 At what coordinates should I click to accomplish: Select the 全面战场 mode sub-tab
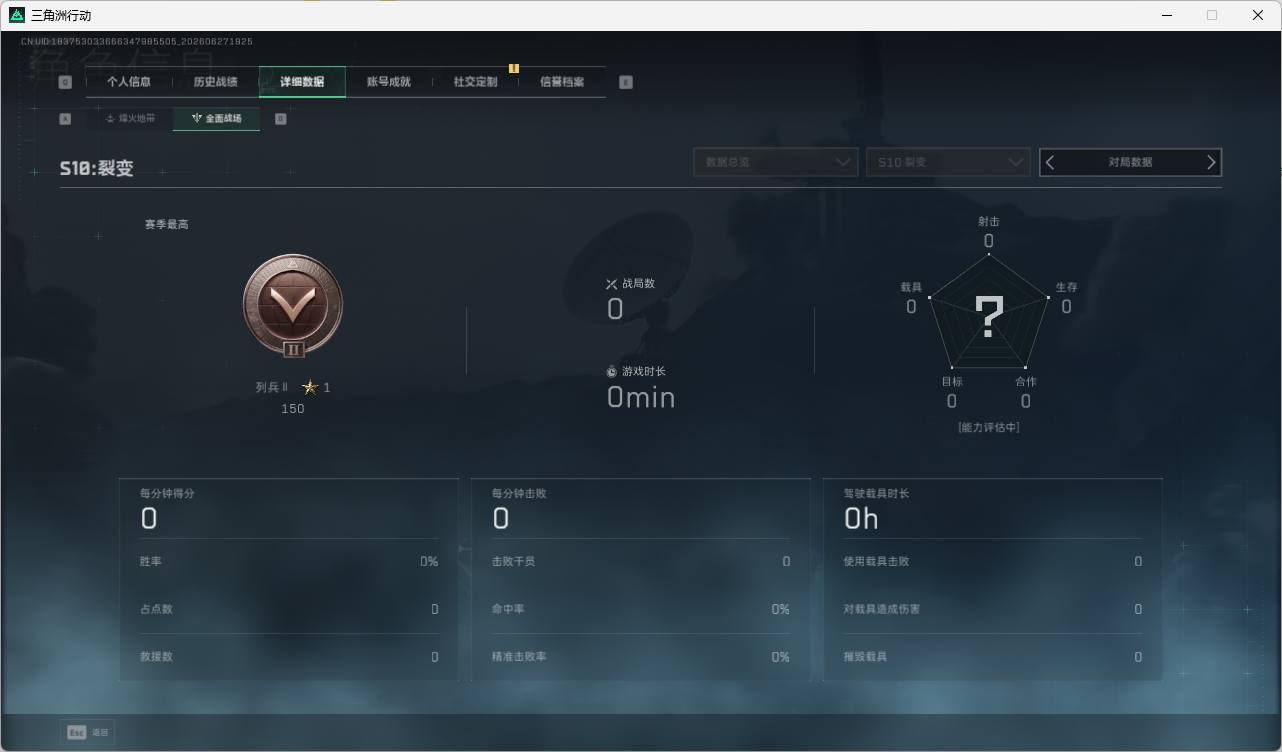coord(217,118)
